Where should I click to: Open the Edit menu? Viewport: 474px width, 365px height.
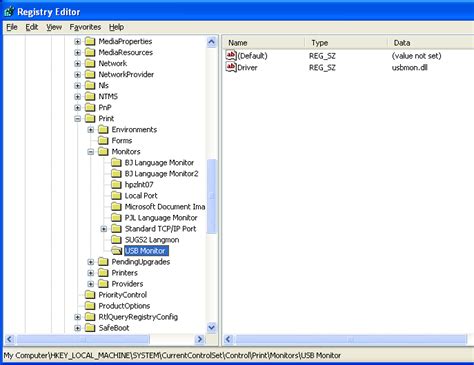(x=32, y=27)
